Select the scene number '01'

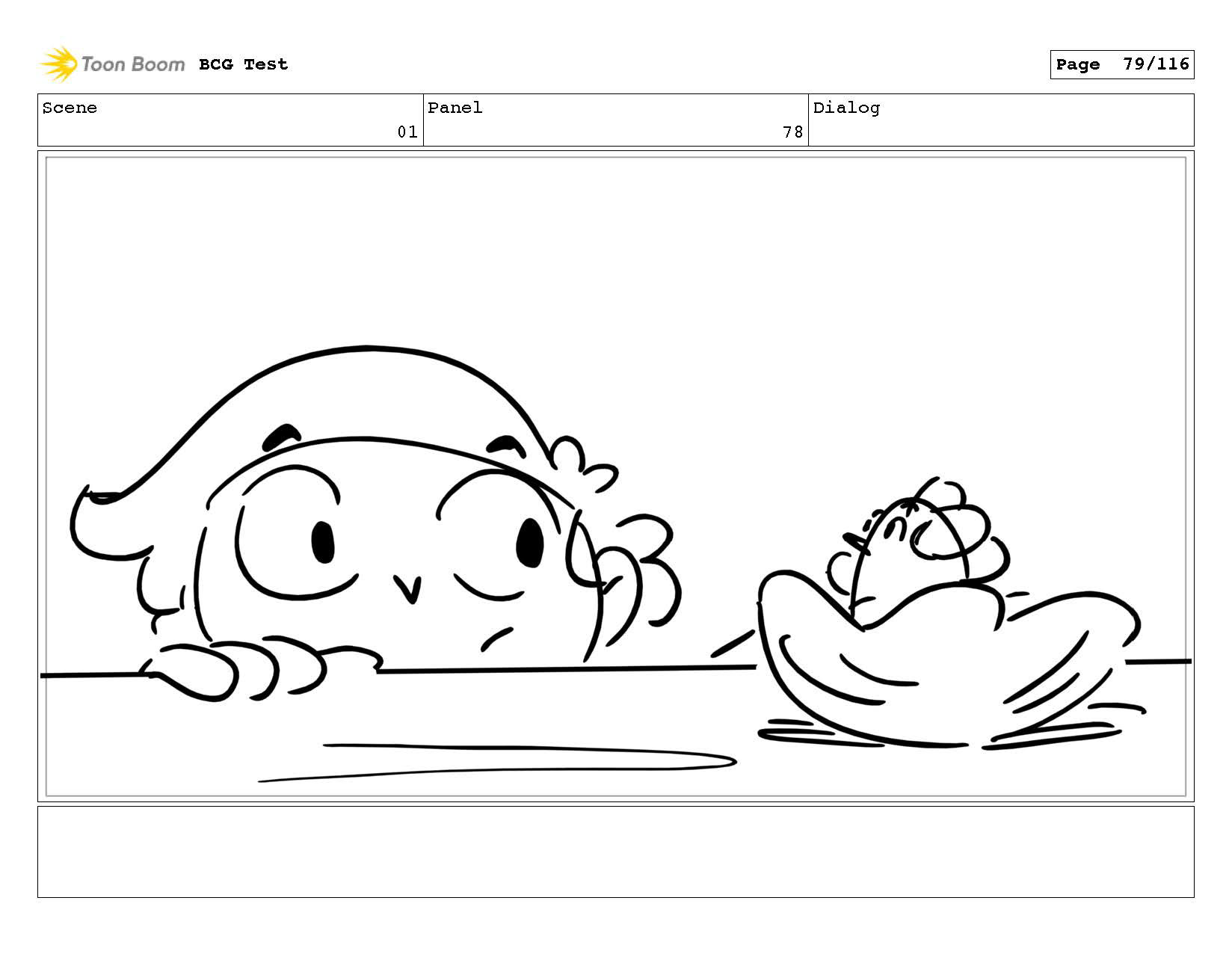pyautogui.click(x=407, y=132)
